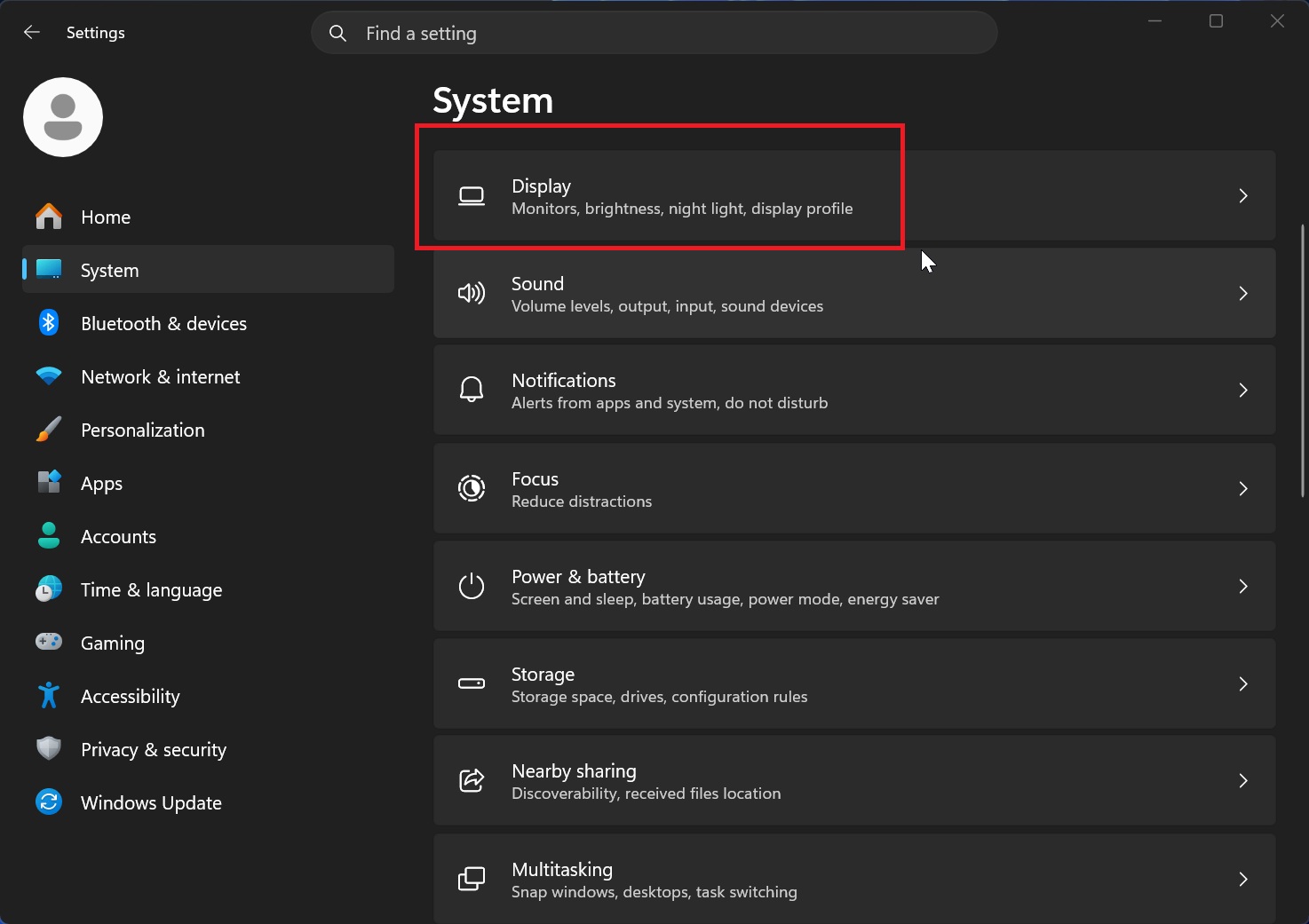
Task: Open Multitasking via its right chevron
Action: tap(1243, 879)
